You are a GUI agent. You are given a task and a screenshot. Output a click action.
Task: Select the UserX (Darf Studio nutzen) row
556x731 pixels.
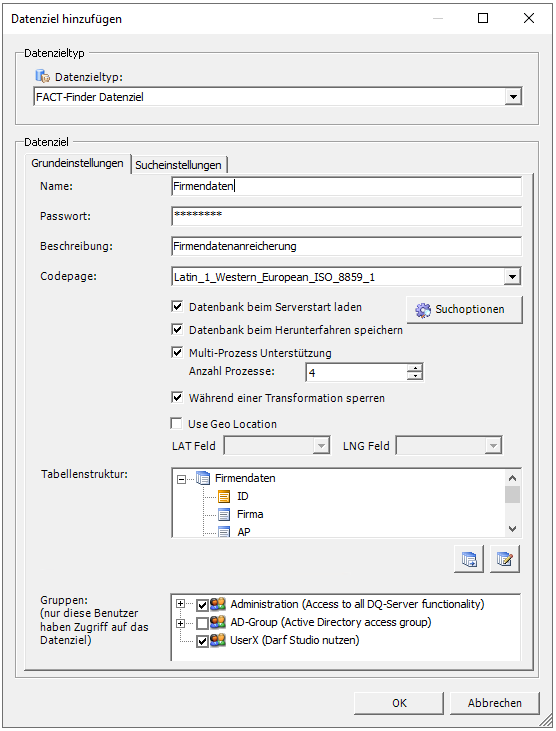[295, 640]
